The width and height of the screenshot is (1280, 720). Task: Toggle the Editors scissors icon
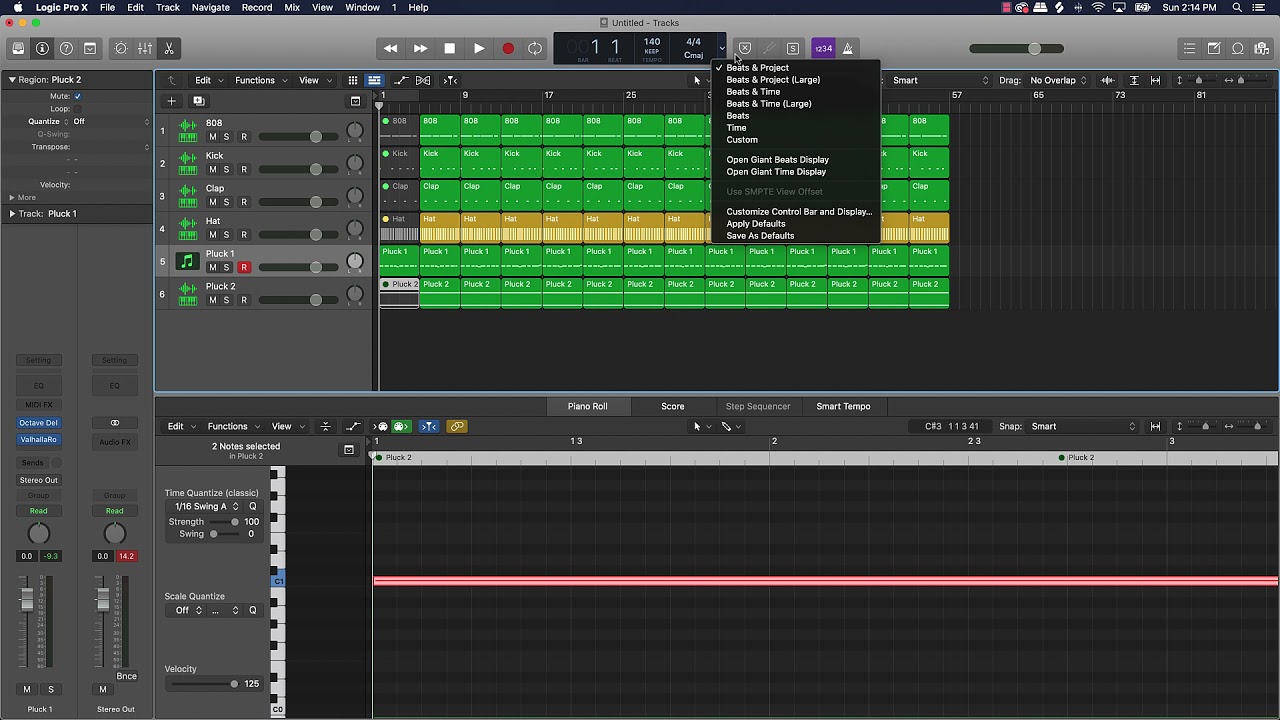(x=169, y=48)
